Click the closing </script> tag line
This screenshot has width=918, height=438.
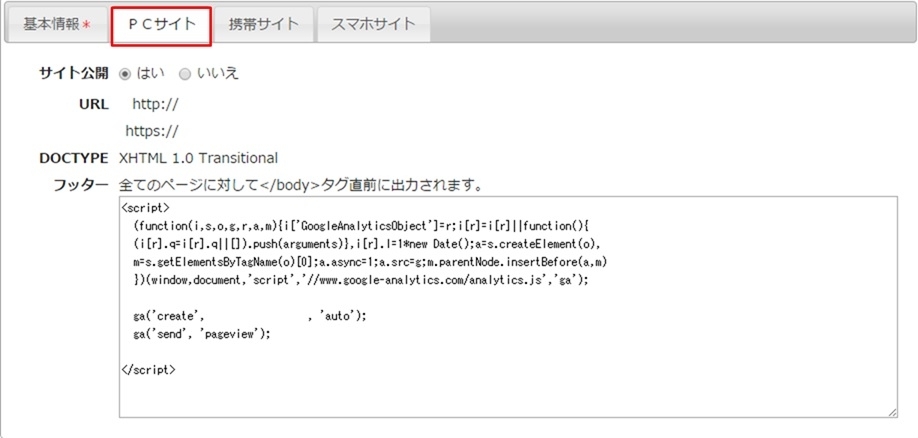(x=148, y=369)
